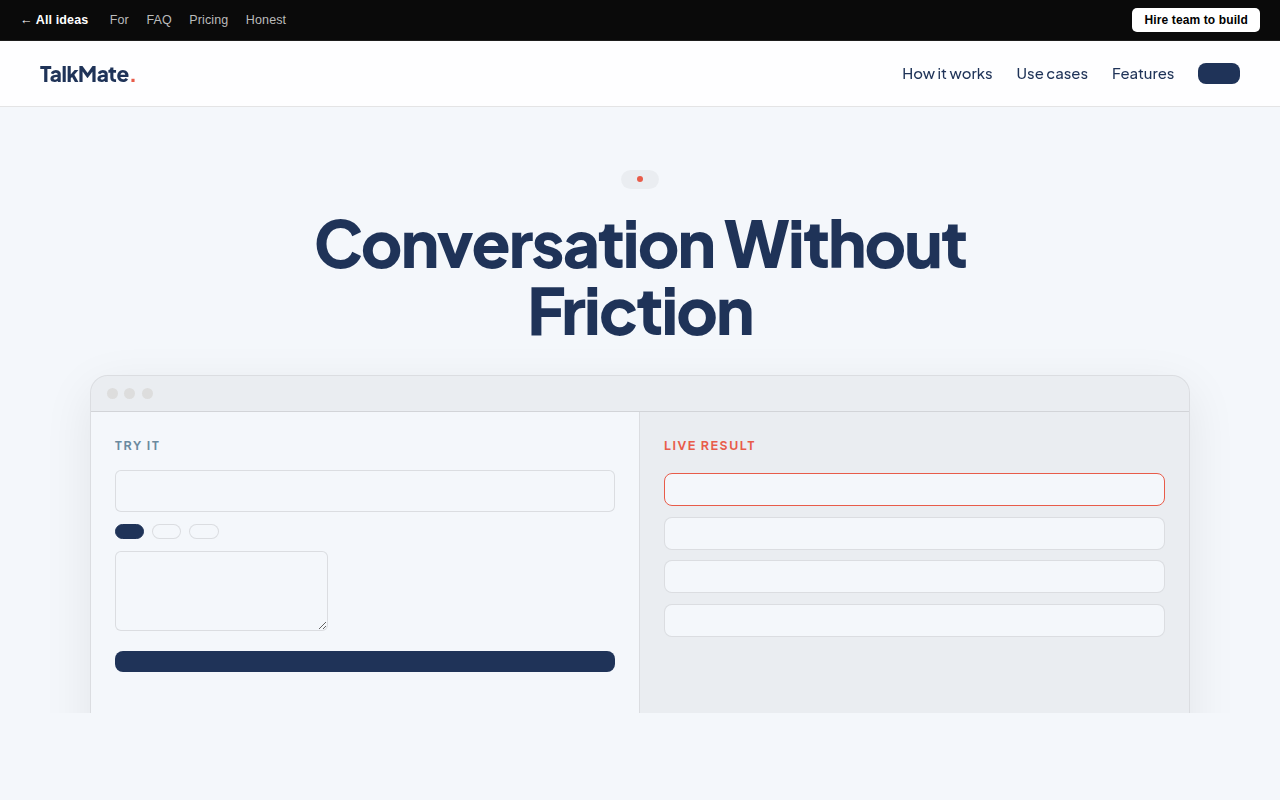This screenshot has width=1280, height=800.
Task: Click the TalkMate logo
Action: click(87, 74)
